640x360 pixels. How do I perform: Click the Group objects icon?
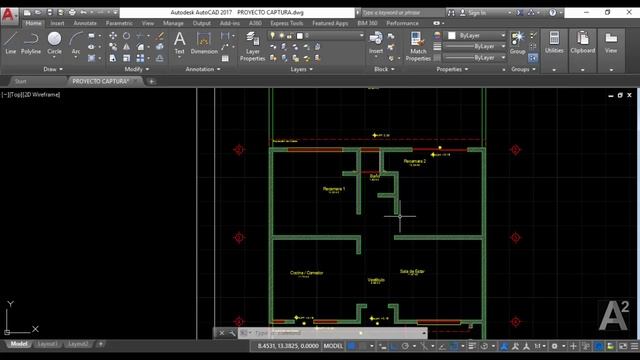(x=517, y=43)
